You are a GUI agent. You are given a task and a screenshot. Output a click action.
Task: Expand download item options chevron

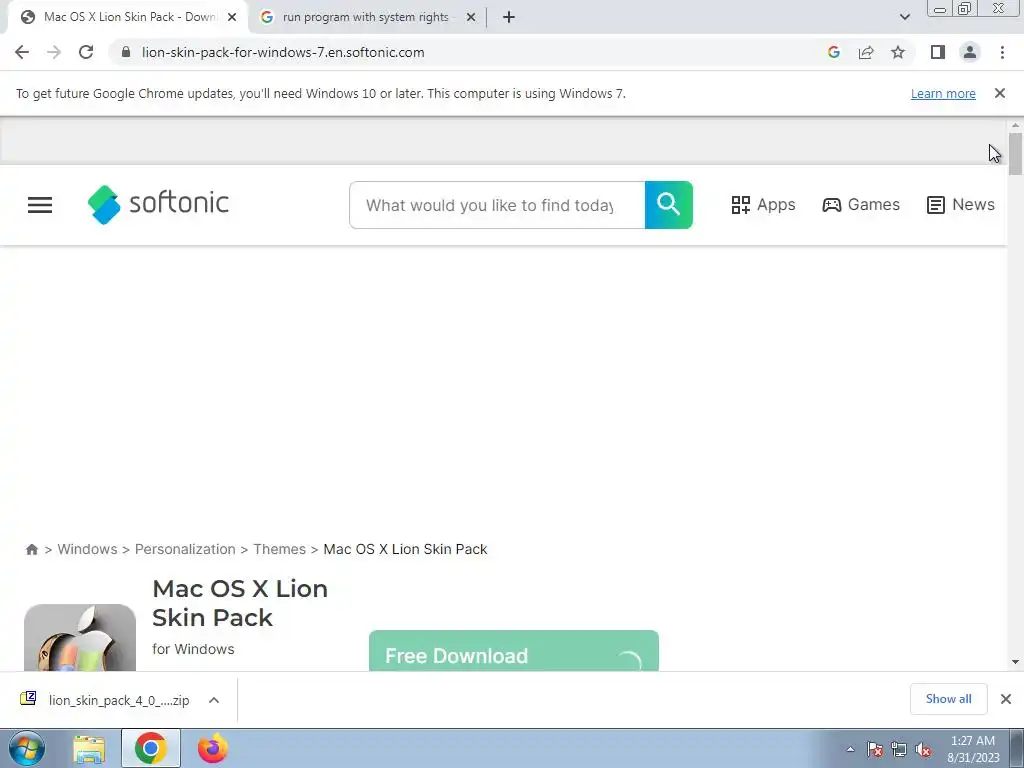point(214,700)
